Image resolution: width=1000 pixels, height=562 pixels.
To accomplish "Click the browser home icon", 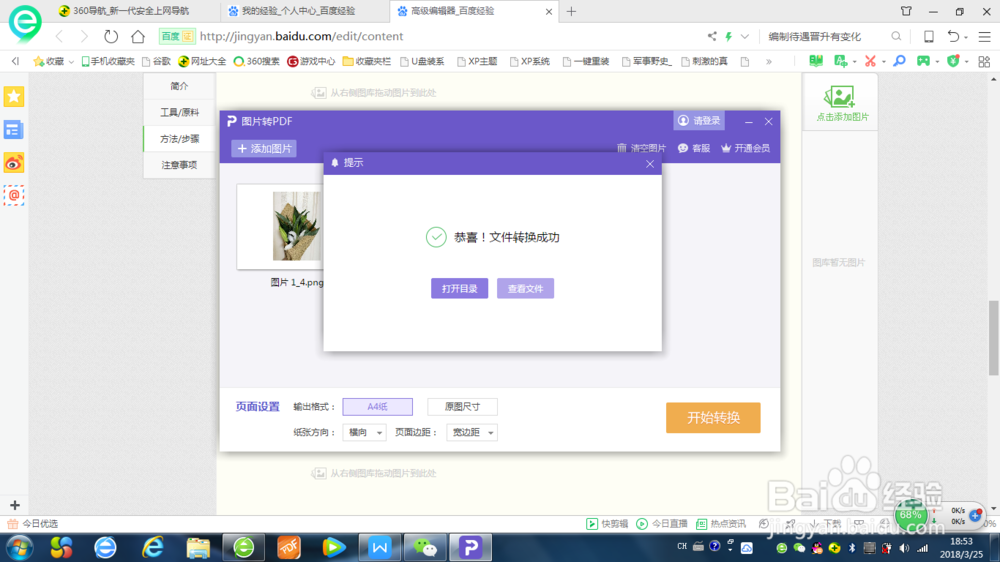I will [138, 36].
